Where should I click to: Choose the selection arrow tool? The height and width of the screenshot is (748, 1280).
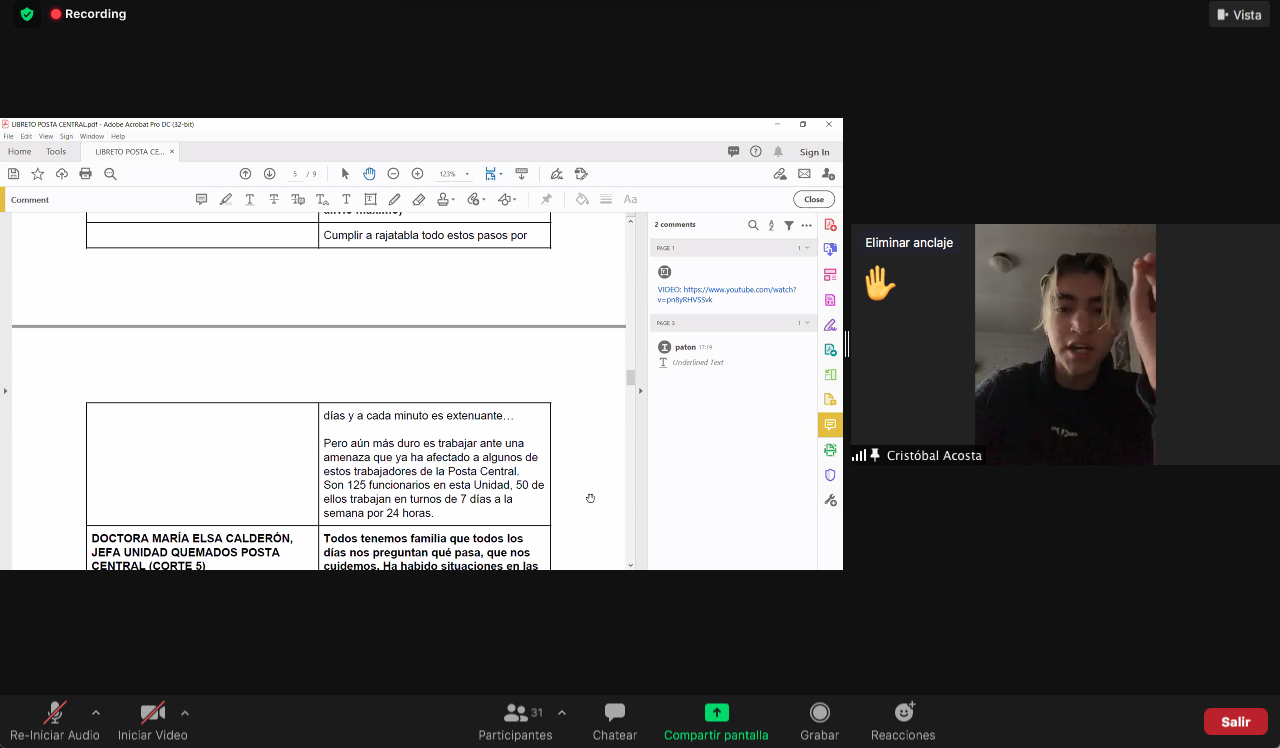(345, 174)
